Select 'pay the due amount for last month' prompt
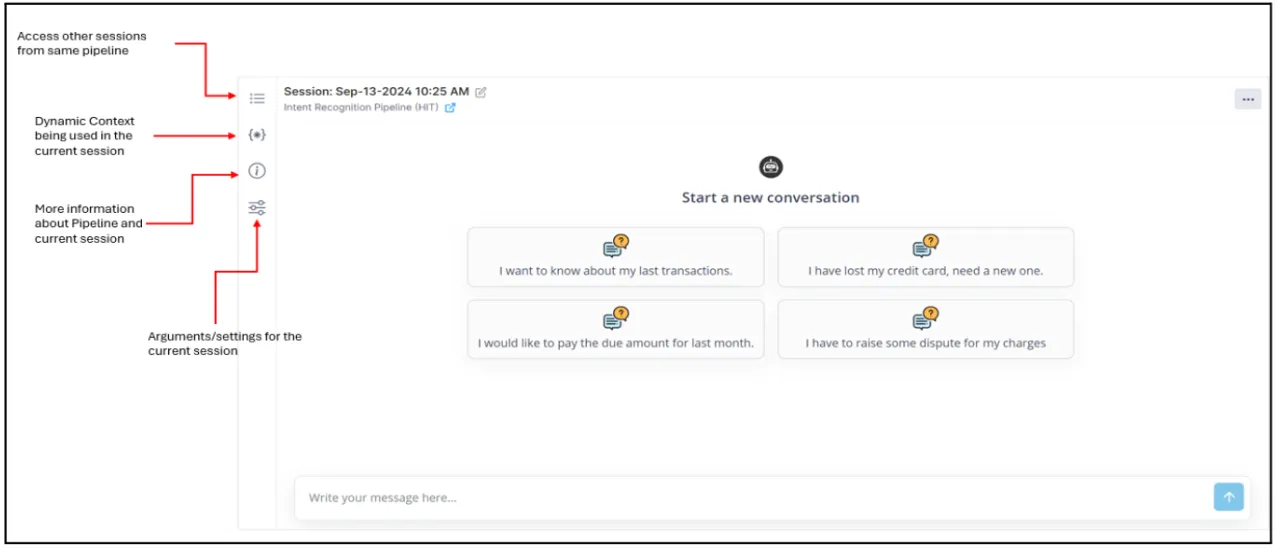The image size is (1276, 548). (616, 329)
